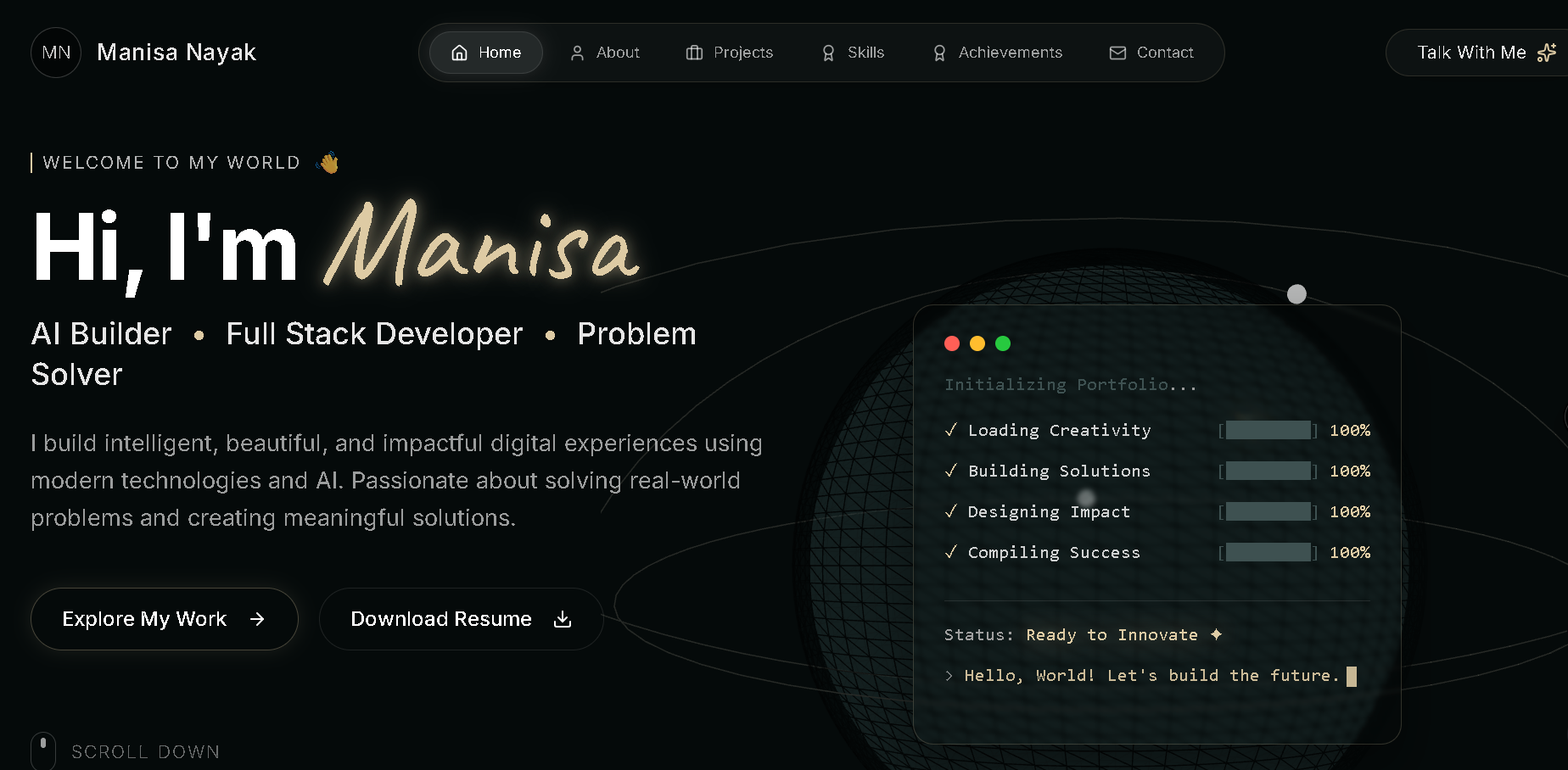Click the 'AI Builder' text
This screenshot has height=770, width=1568.
(102, 334)
